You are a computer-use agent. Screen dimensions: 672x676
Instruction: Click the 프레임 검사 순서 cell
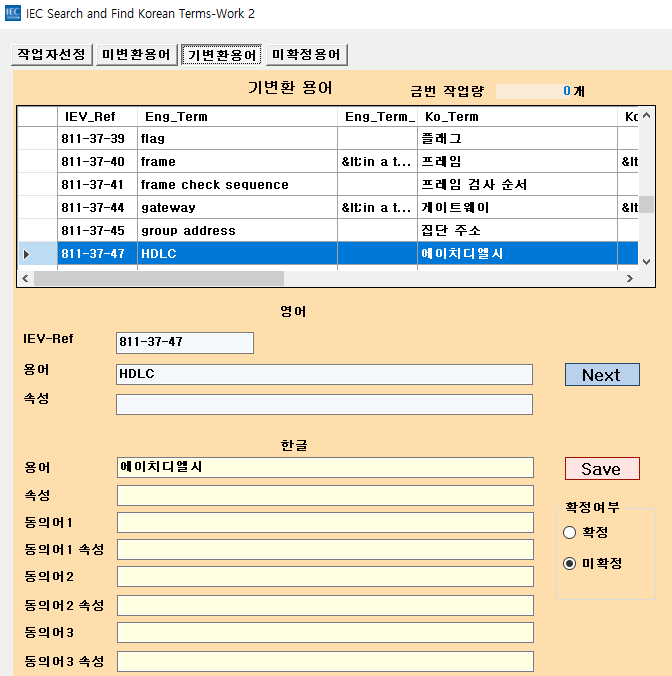(x=517, y=185)
